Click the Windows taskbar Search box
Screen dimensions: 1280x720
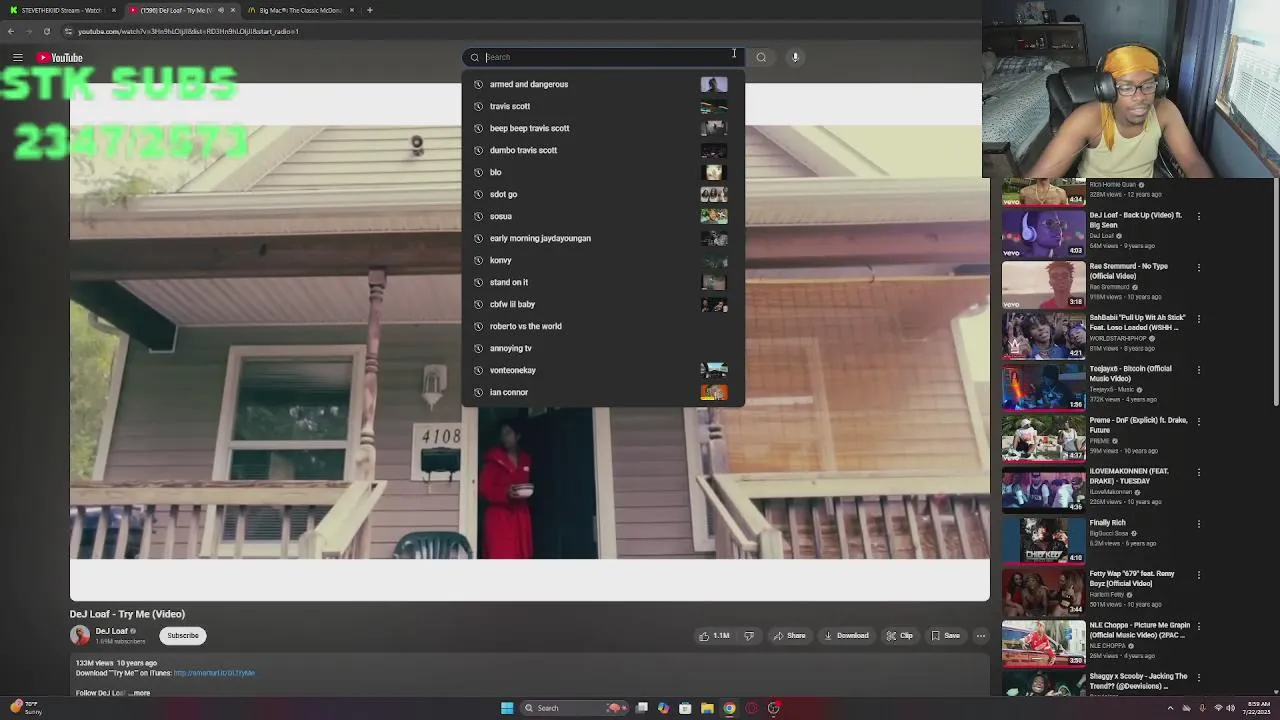[573, 708]
